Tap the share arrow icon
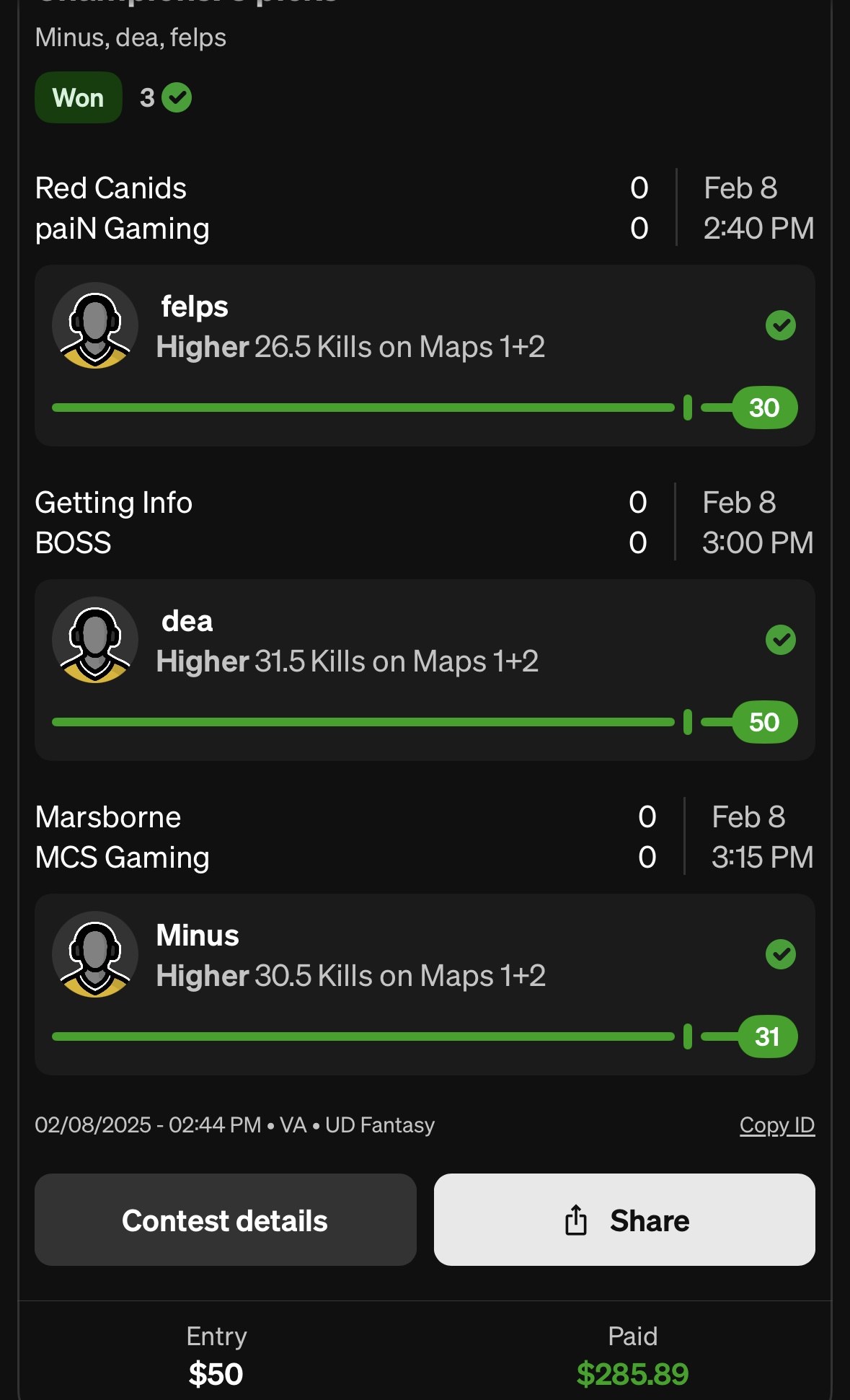 pos(576,1220)
